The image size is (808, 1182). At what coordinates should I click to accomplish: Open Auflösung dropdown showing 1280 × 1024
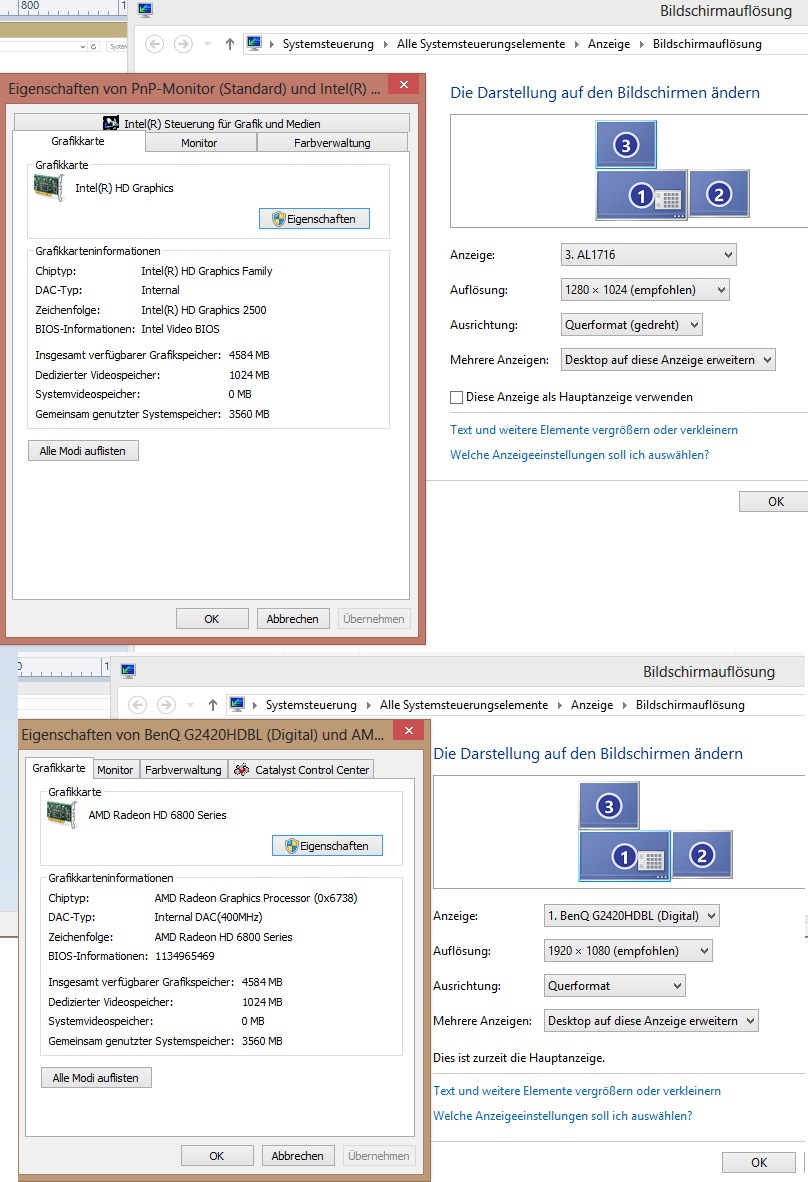pyautogui.click(x=645, y=289)
